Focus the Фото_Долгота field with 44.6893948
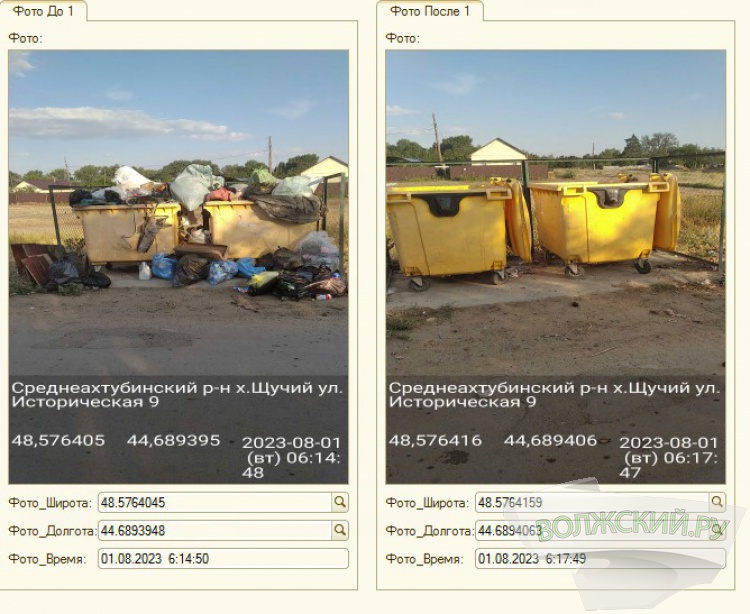This screenshot has width=750, height=614. click(215, 531)
